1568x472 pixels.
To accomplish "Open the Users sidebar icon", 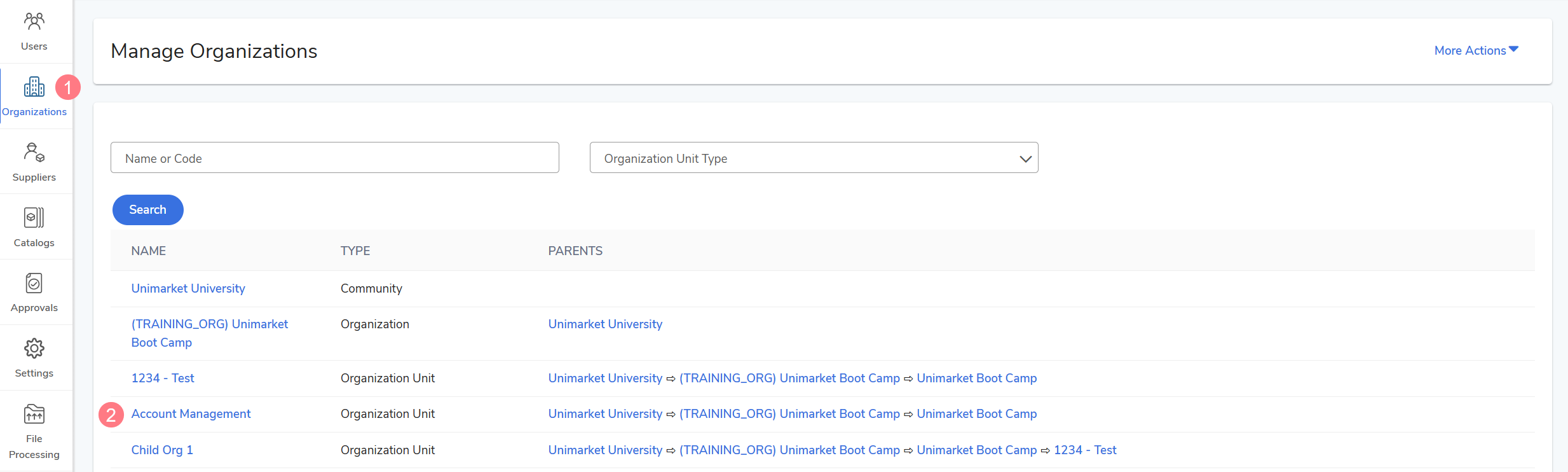I will [34, 22].
